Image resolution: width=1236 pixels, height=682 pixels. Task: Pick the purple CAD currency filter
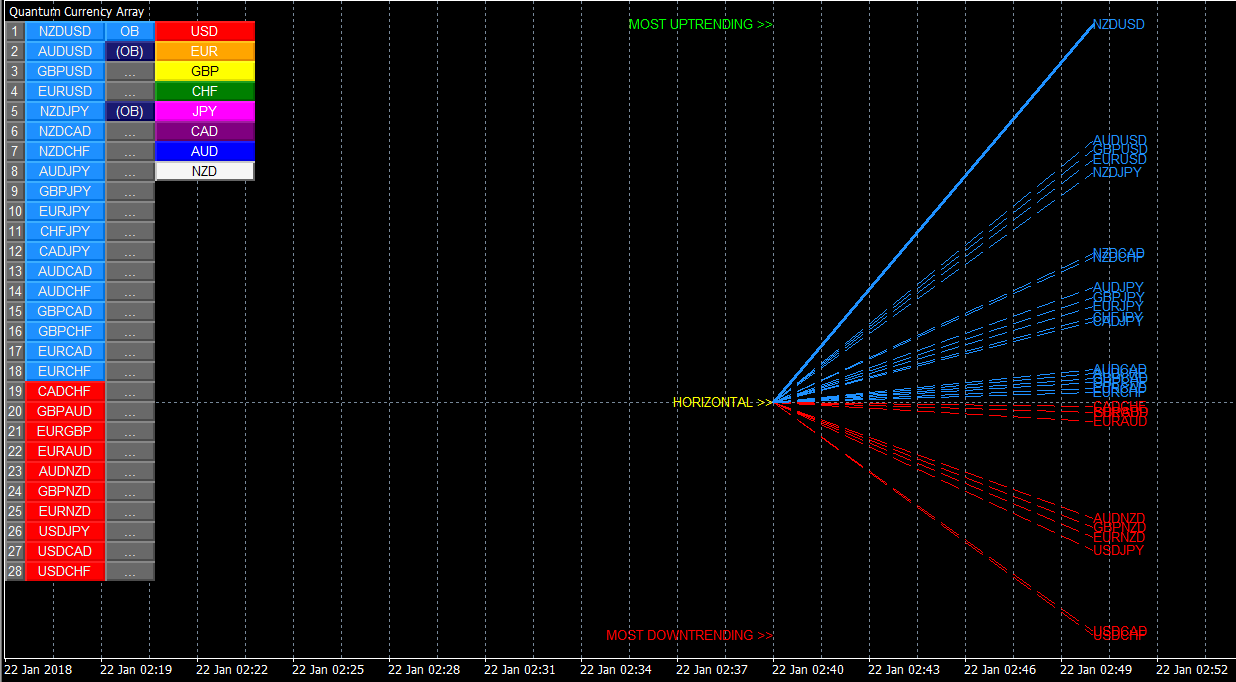click(205, 131)
